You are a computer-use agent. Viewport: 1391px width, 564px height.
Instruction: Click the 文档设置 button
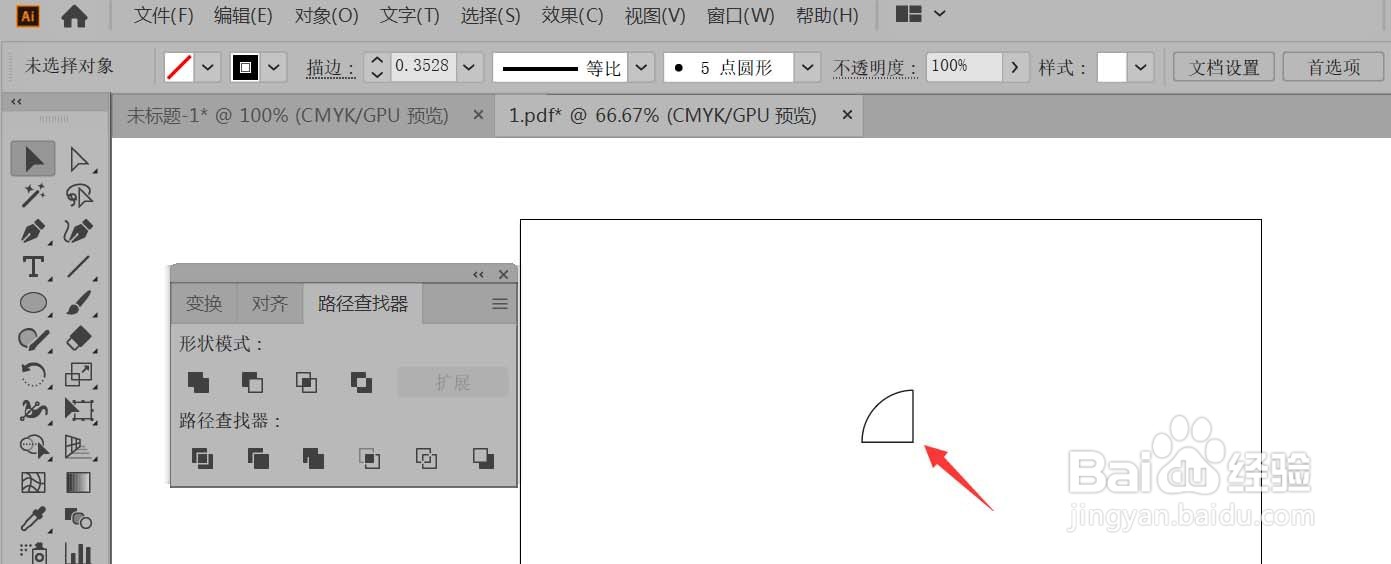click(1224, 67)
